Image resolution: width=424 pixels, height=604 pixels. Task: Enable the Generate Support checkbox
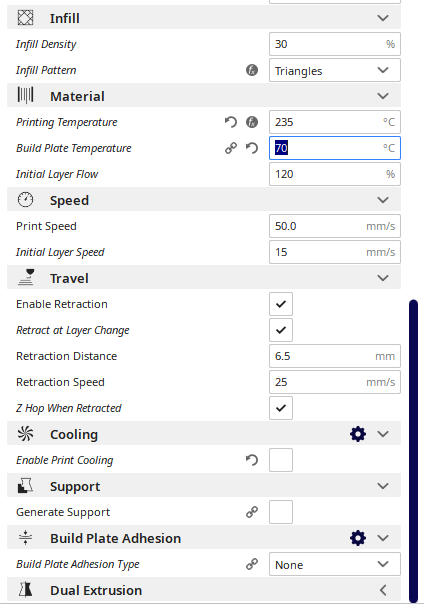point(281,512)
